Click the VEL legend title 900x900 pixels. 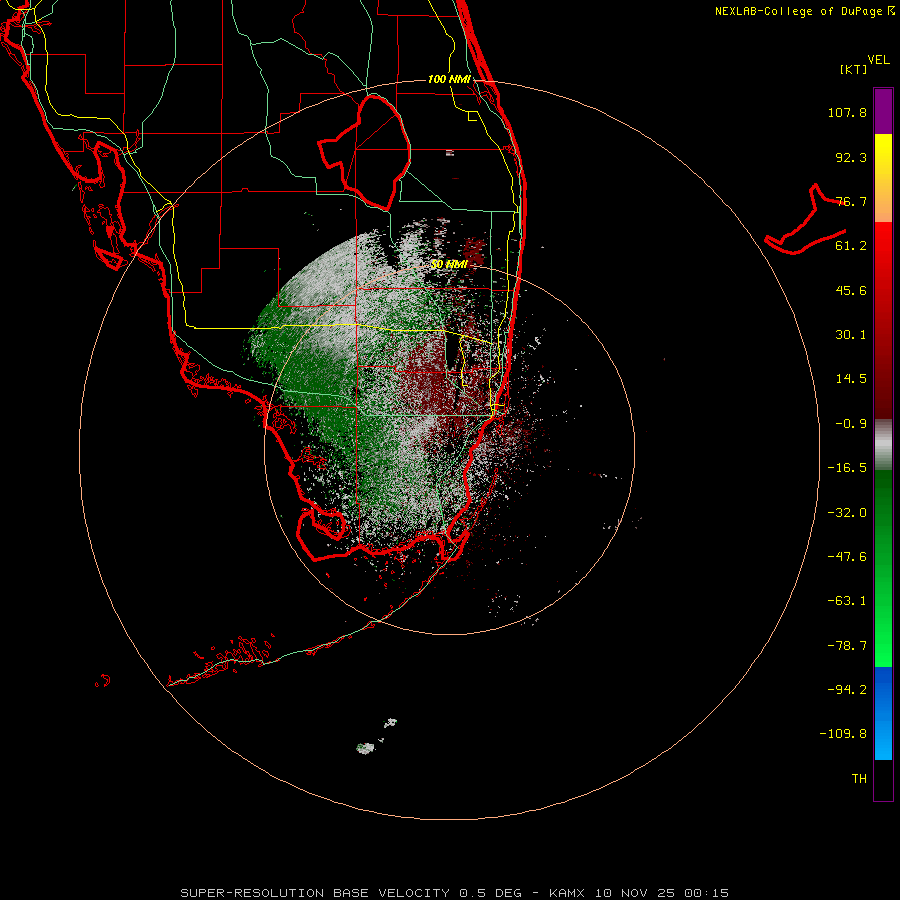click(x=878, y=60)
